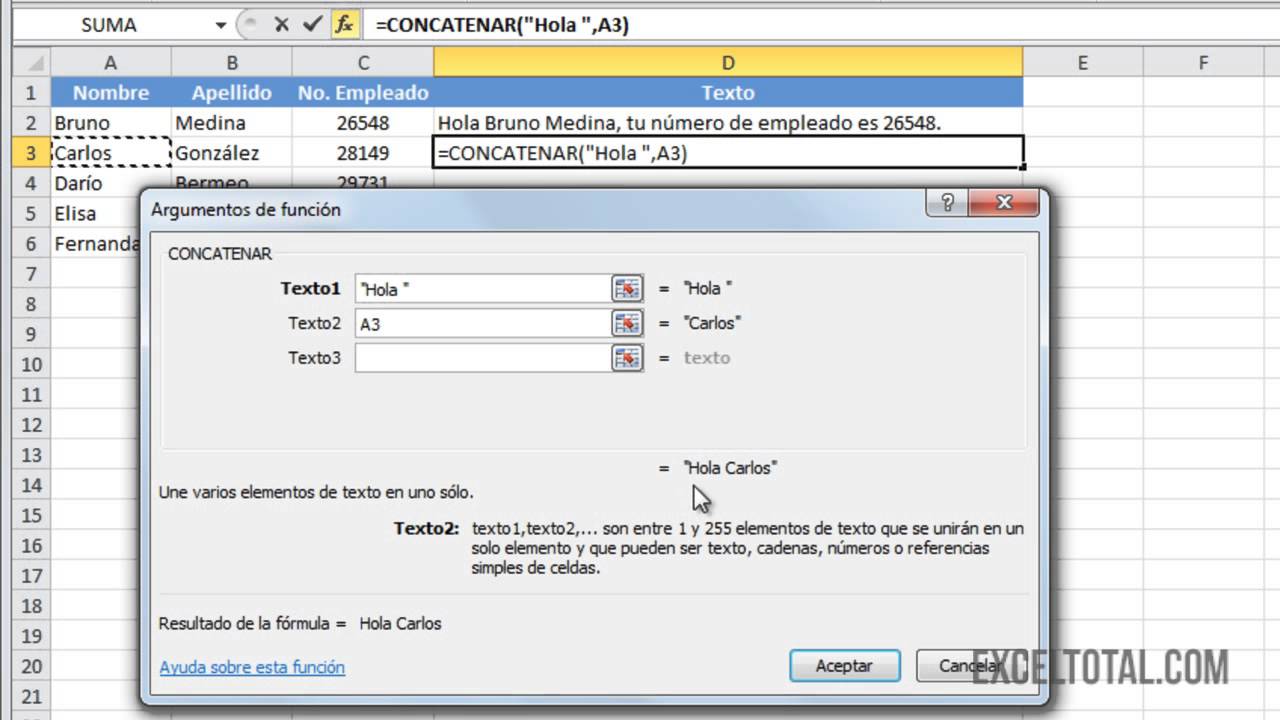Collapse dialog using Texto3 range selector icon
Viewport: 1280px width, 720px height.
pos(627,358)
